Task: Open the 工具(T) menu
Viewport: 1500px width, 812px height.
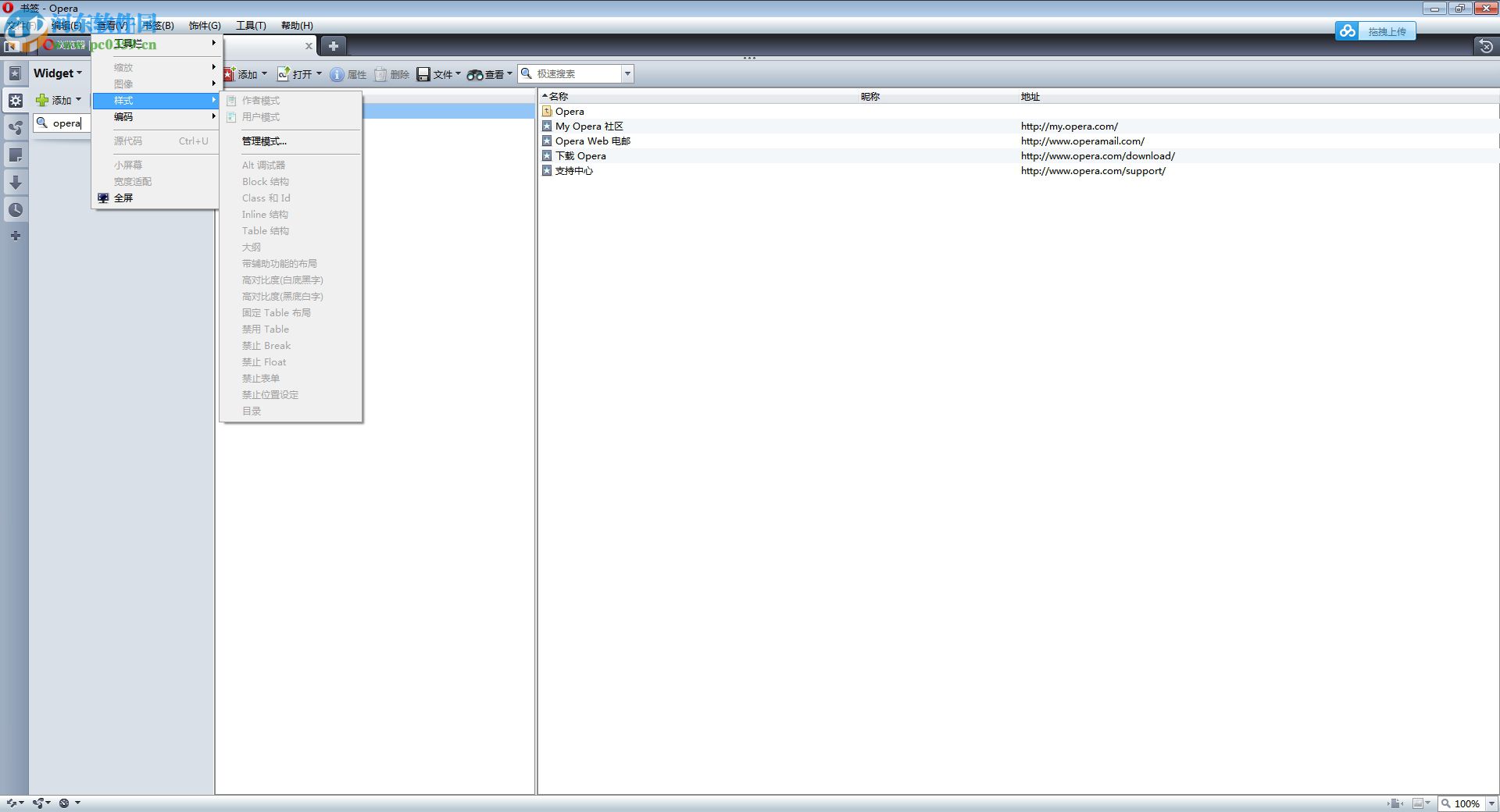Action: point(251,26)
